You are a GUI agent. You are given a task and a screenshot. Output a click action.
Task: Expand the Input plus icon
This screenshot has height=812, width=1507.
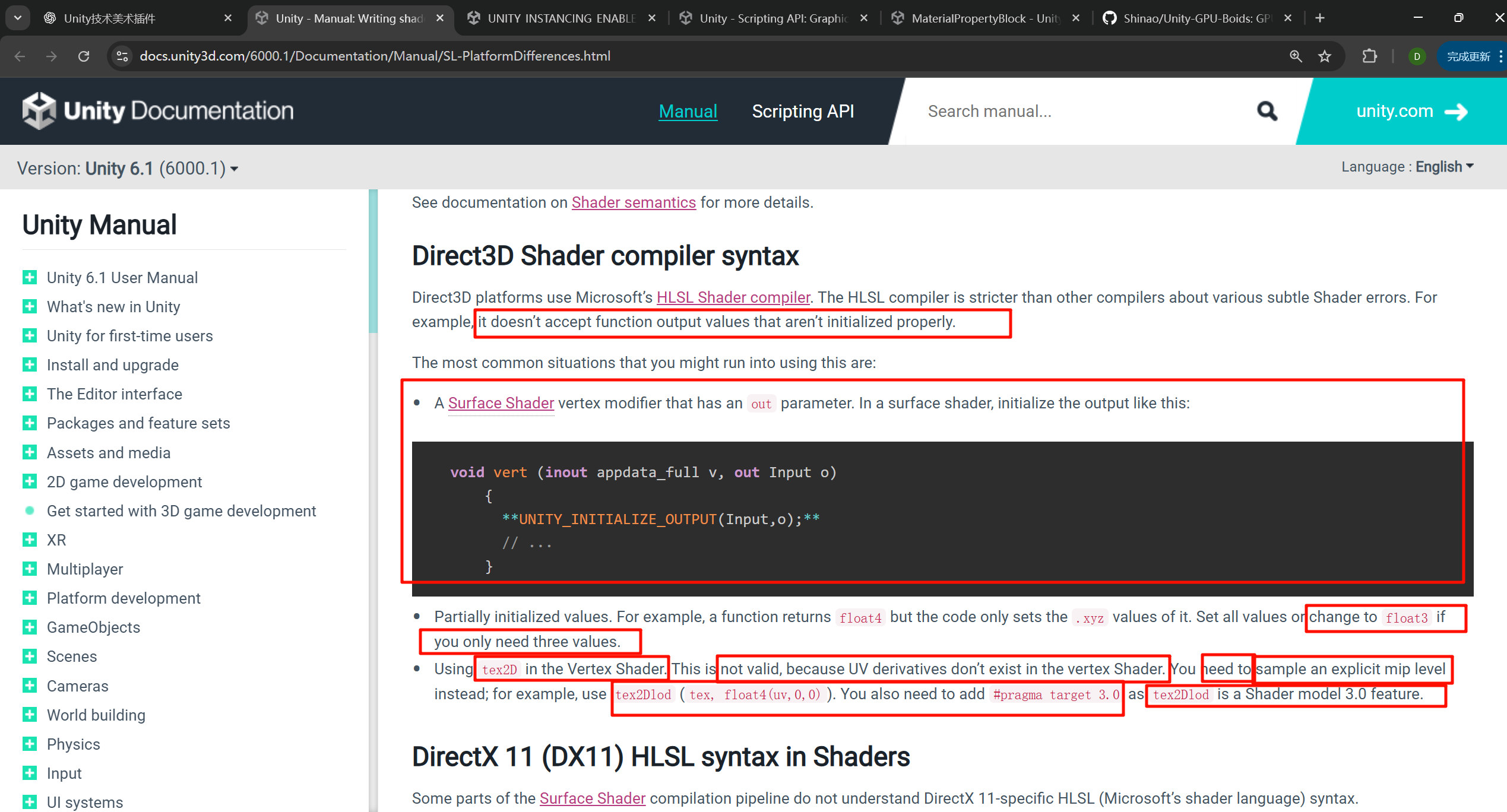[x=30, y=773]
